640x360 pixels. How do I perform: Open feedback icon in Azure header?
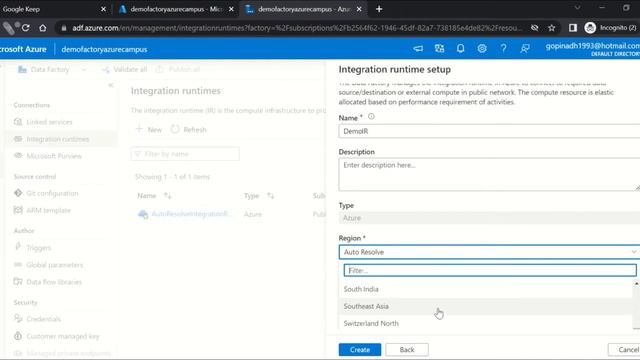point(525,49)
